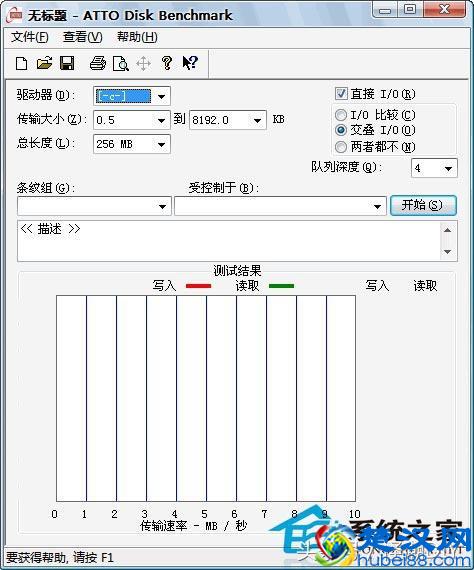Image resolution: width=474 pixels, height=570 pixels.
Task: Close the ATTO Disk Benchmark window
Action: pyautogui.click(x=445, y=9)
